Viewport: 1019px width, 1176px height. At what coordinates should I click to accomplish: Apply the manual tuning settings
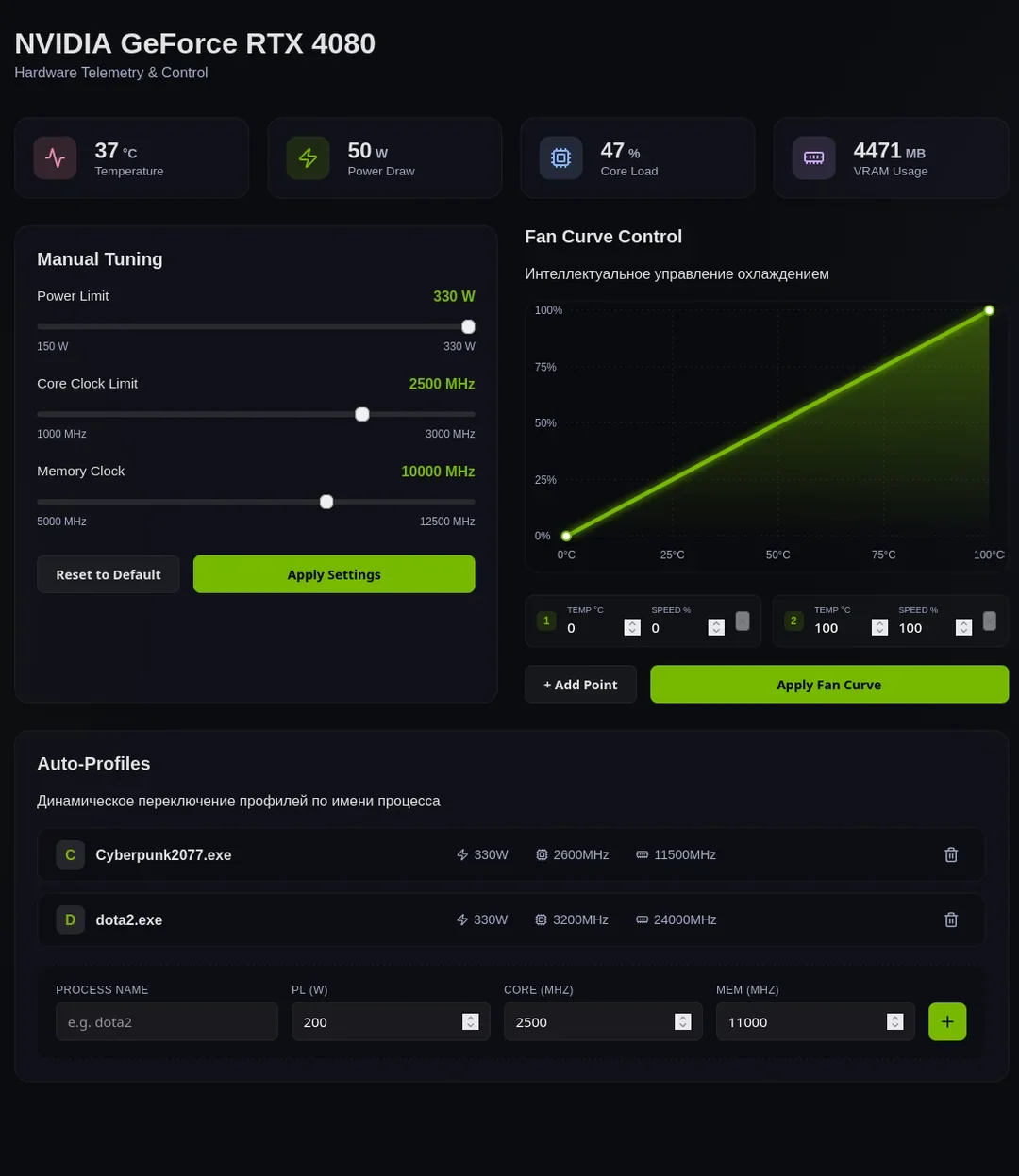point(334,574)
